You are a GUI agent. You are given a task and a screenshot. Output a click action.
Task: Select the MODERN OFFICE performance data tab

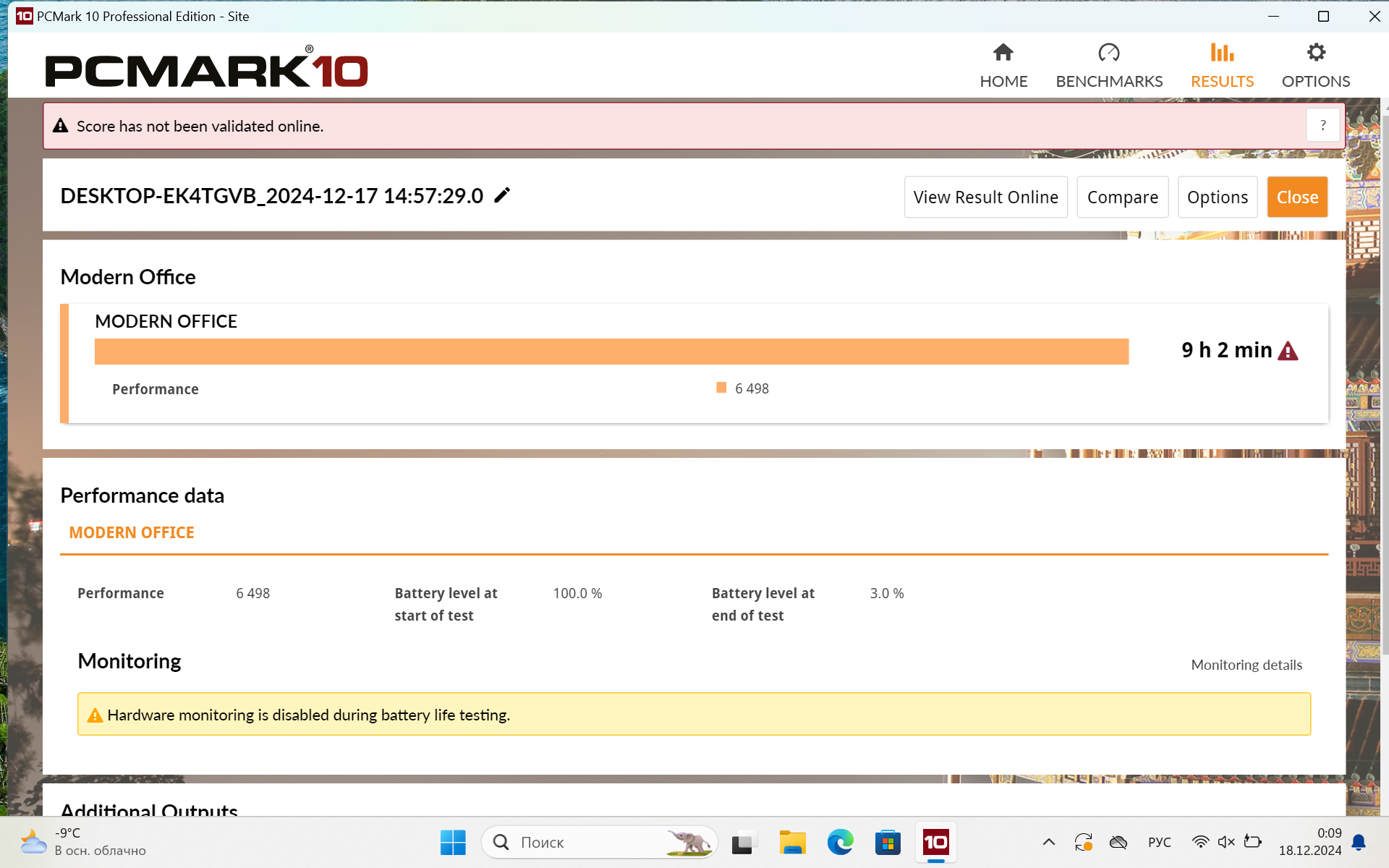tap(132, 532)
